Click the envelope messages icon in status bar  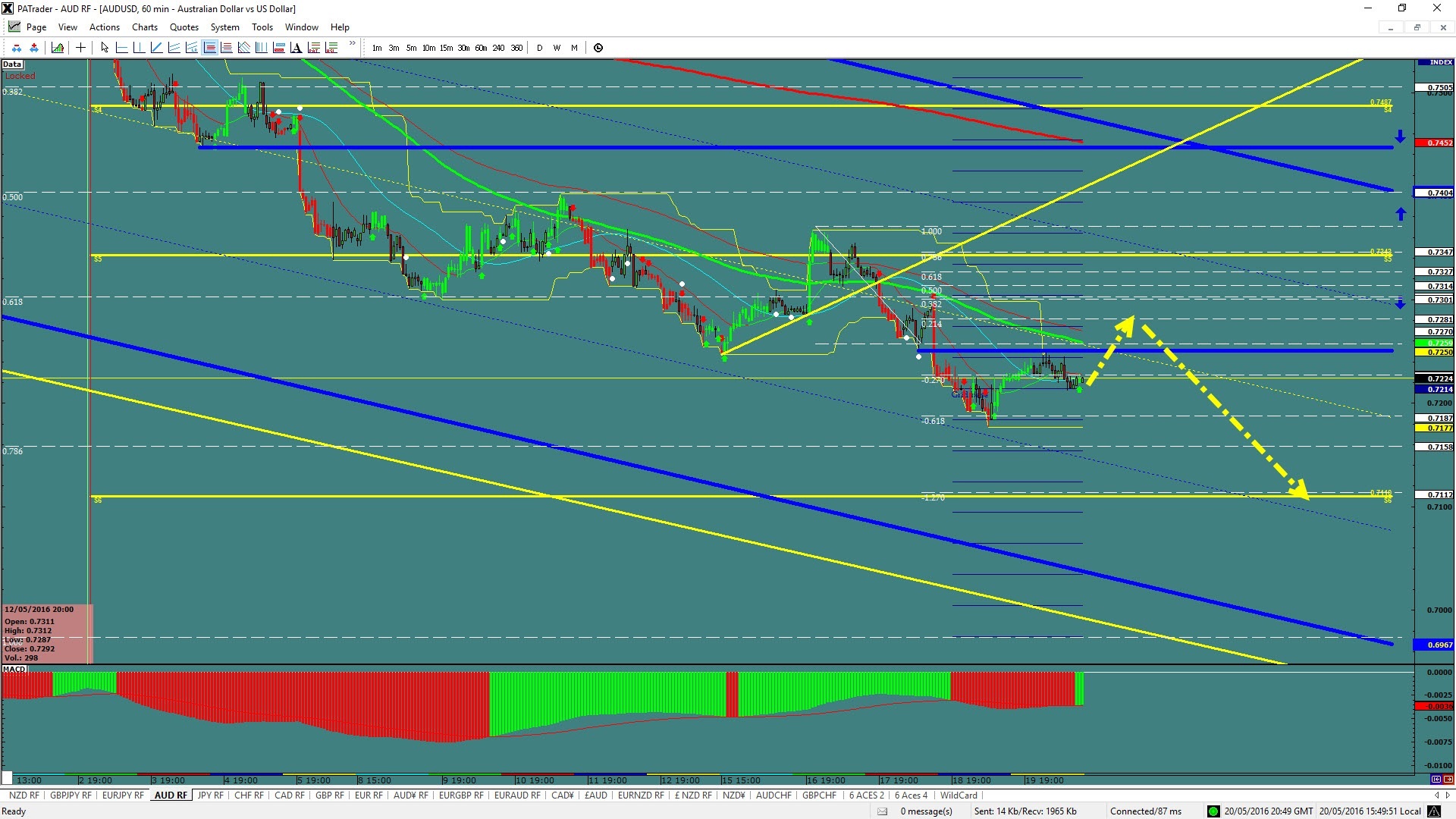point(882,811)
